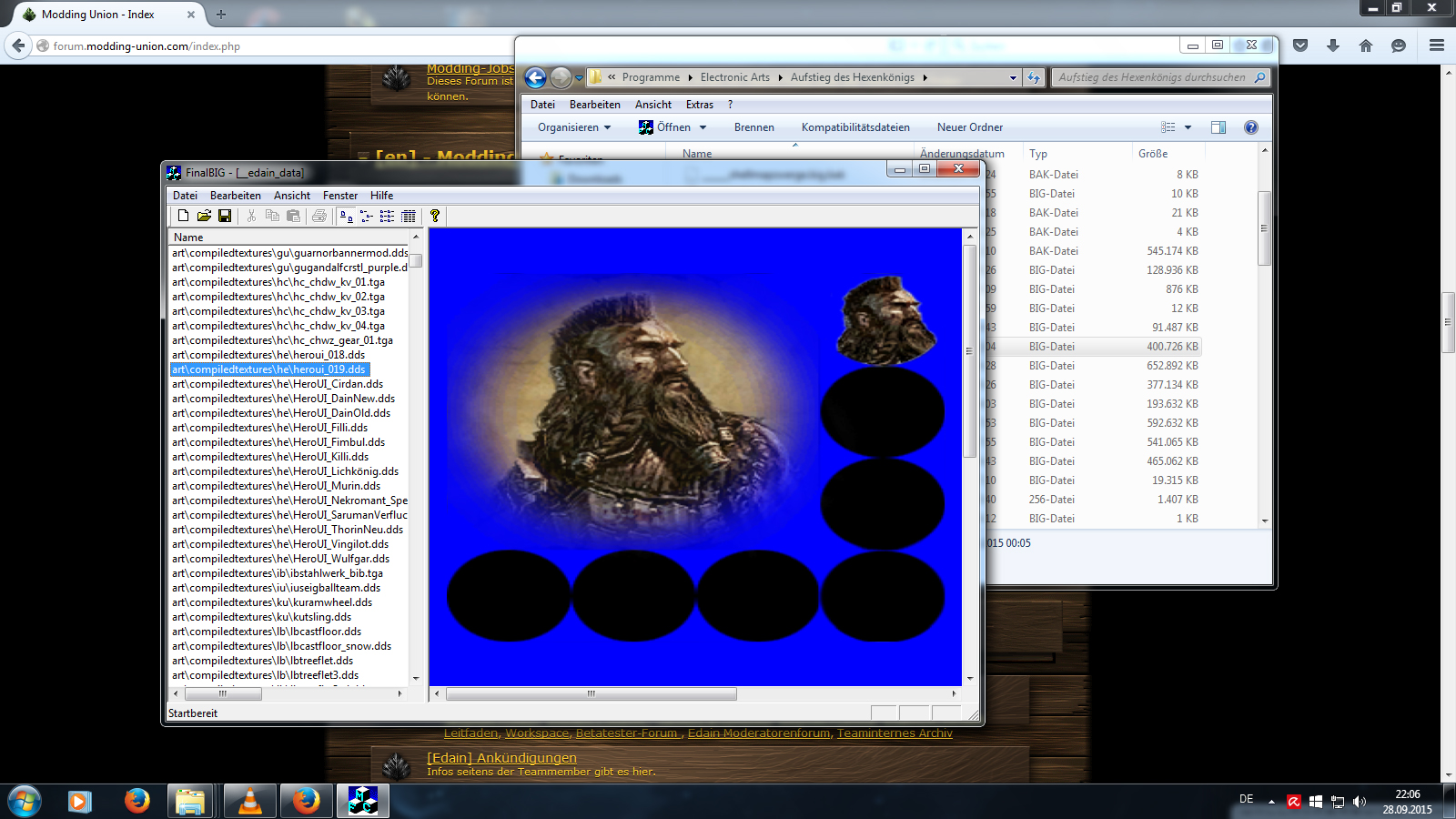This screenshot has width=1456, height=819.
Task: Click Explorer file list vertical scrollbar thumb
Action: pyautogui.click(x=1264, y=227)
